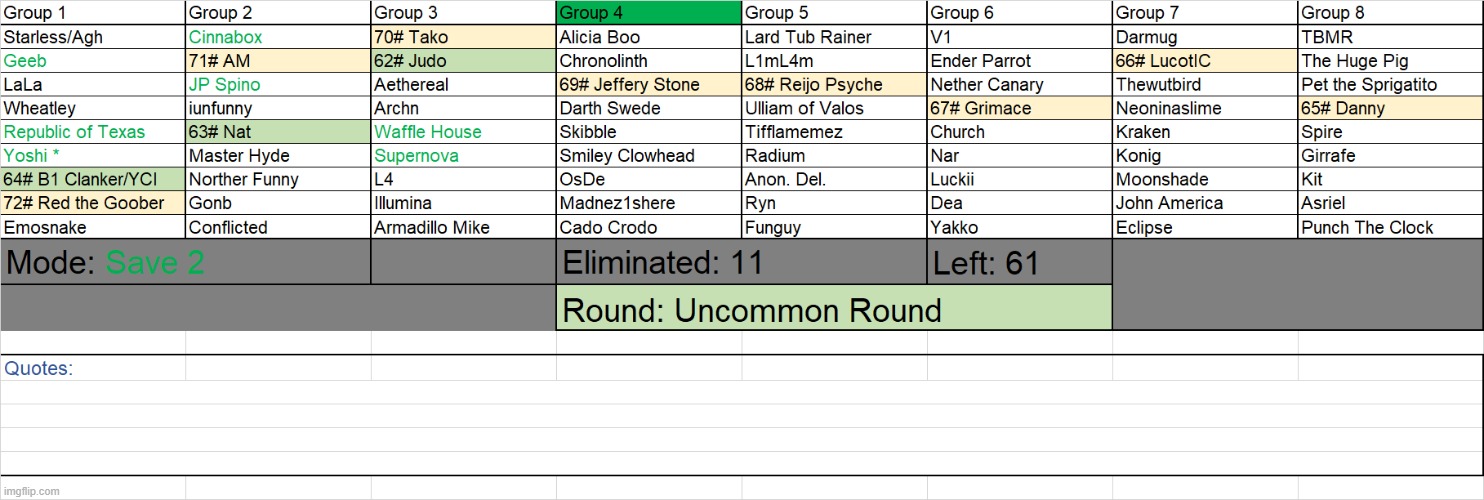Click the Cinnabox cell in Group 2
Image resolution: width=1484 pixels, height=500 pixels.
point(278,37)
